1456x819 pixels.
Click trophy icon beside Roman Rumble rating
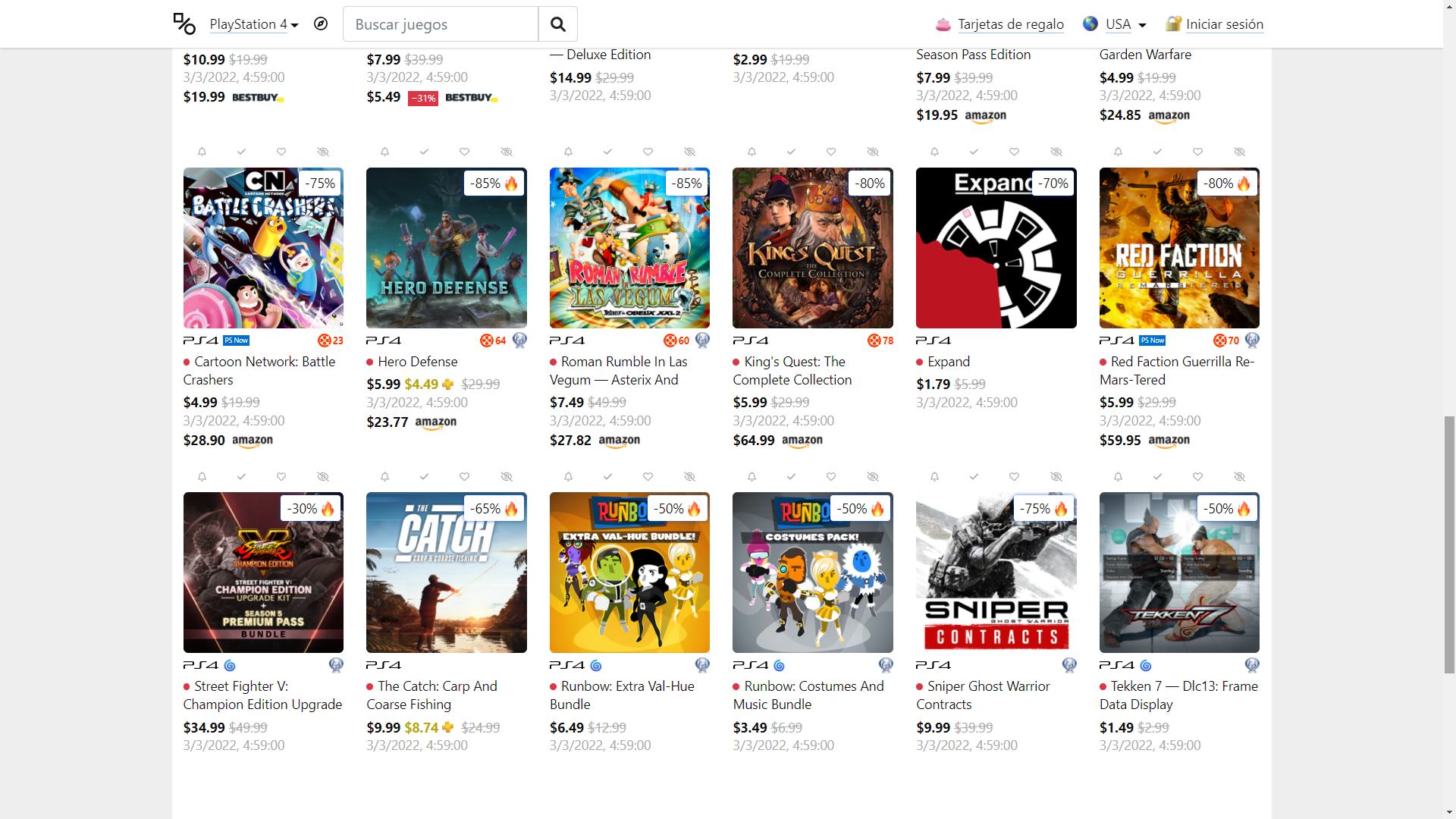[702, 340]
